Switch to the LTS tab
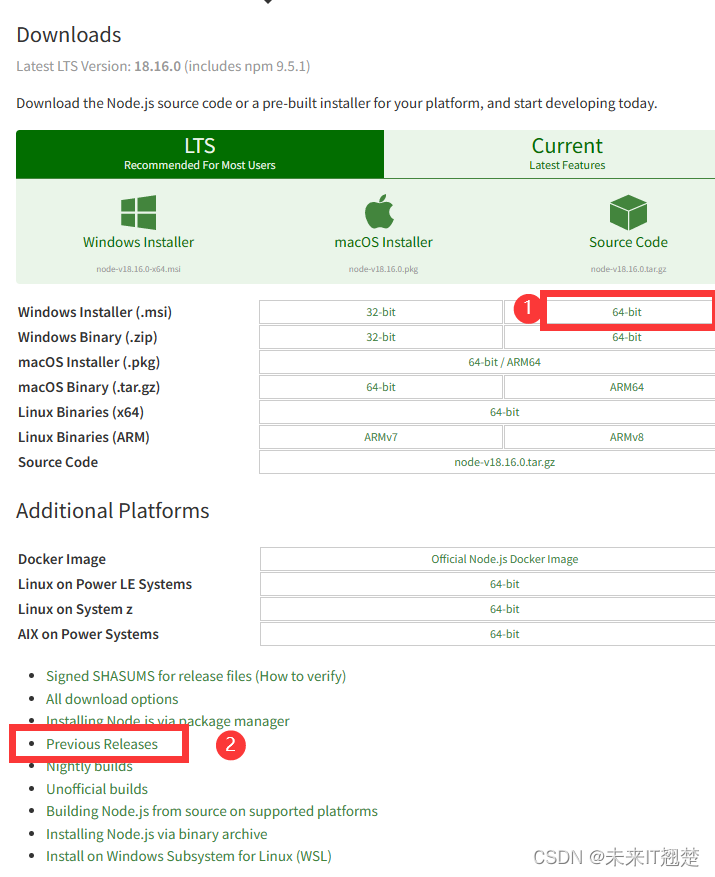Viewport: 715px width, 877px height. pos(200,154)
